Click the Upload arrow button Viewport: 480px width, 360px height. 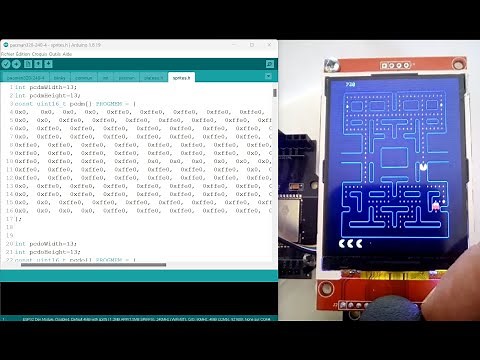coord(16,64)
